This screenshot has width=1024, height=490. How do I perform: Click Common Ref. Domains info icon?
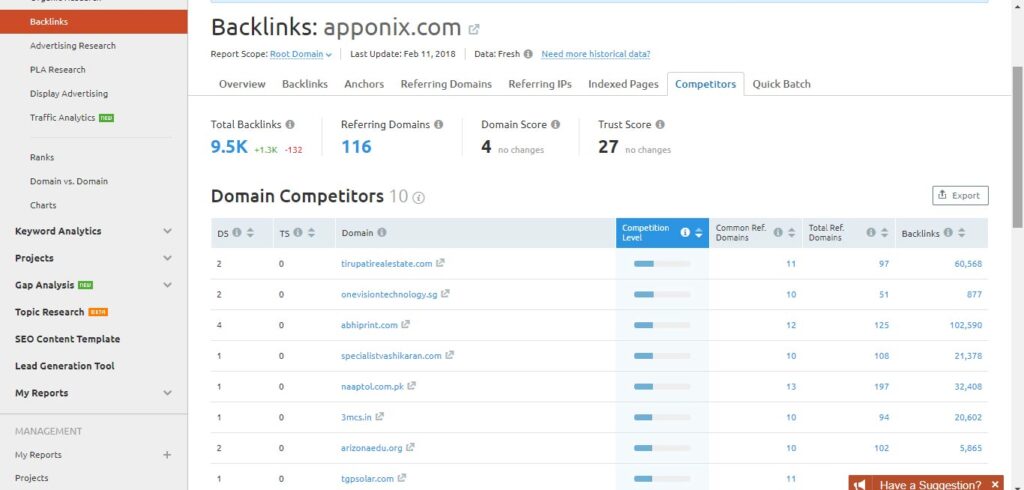[x=778, y=233]
